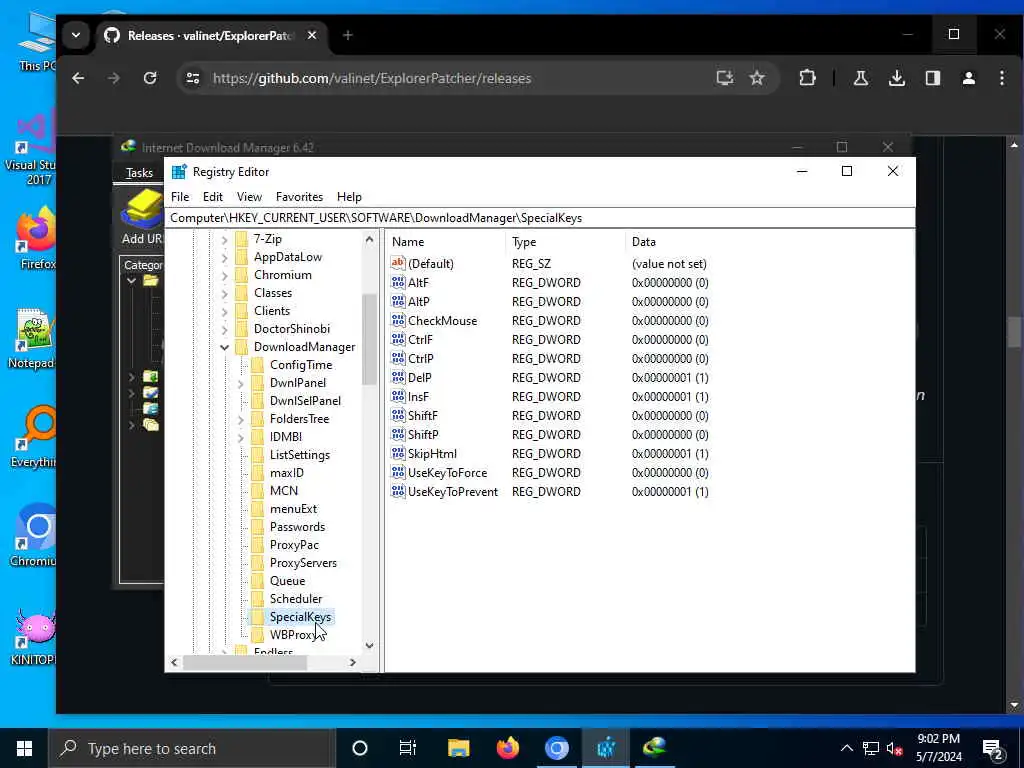Reload the GitHub releases page
The image size is (1024, 768).
pyautogui.click(x=150, y=78)
